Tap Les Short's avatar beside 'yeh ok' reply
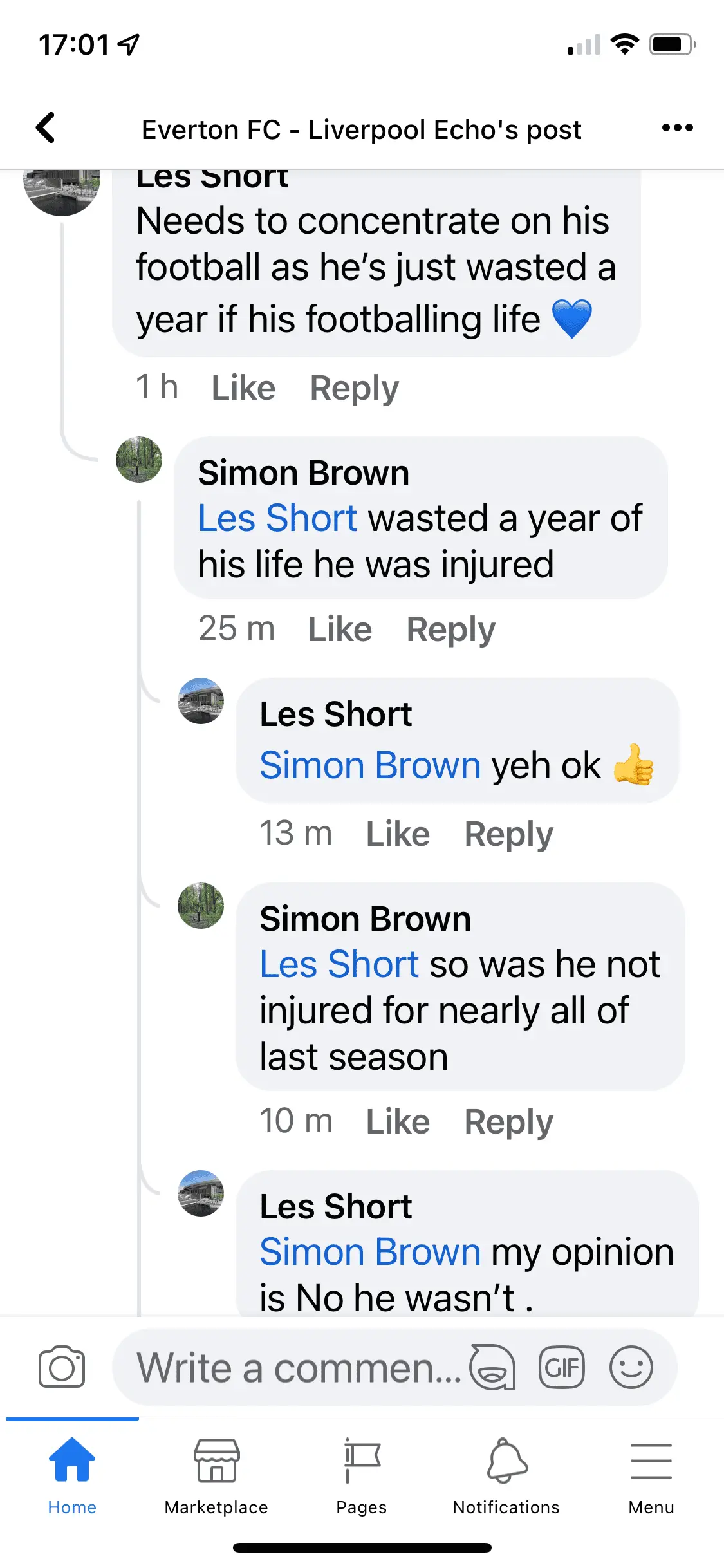Viewport: 724px width, 1568px height. point(201,701)
